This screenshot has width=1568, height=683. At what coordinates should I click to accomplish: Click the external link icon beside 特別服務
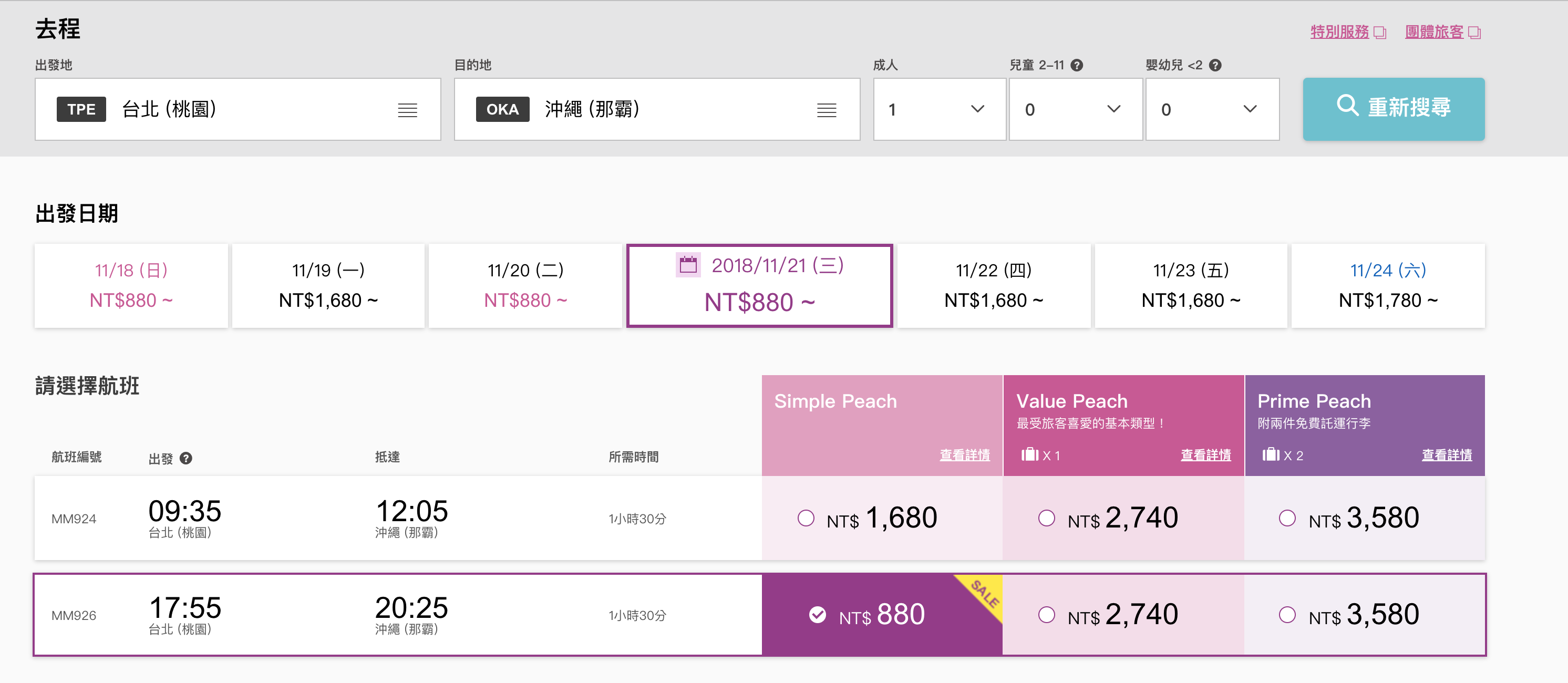coord(1380,32)
